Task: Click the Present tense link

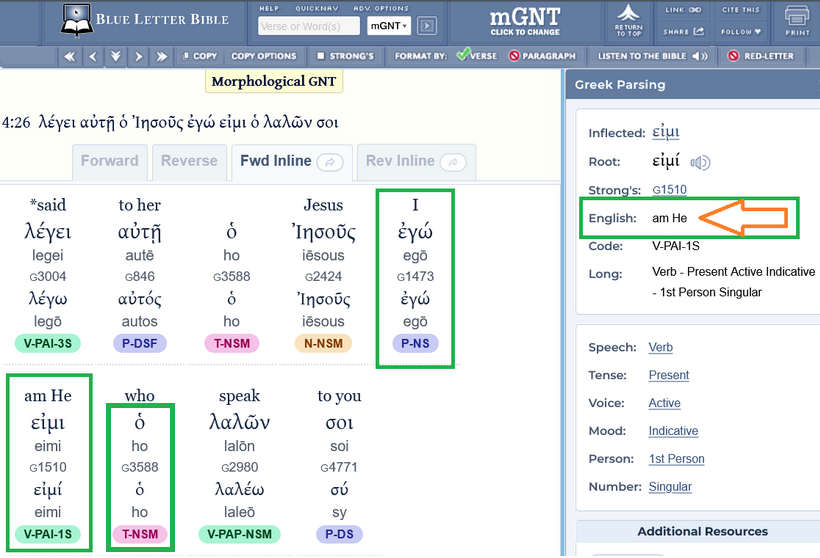Action: [668, 375]
